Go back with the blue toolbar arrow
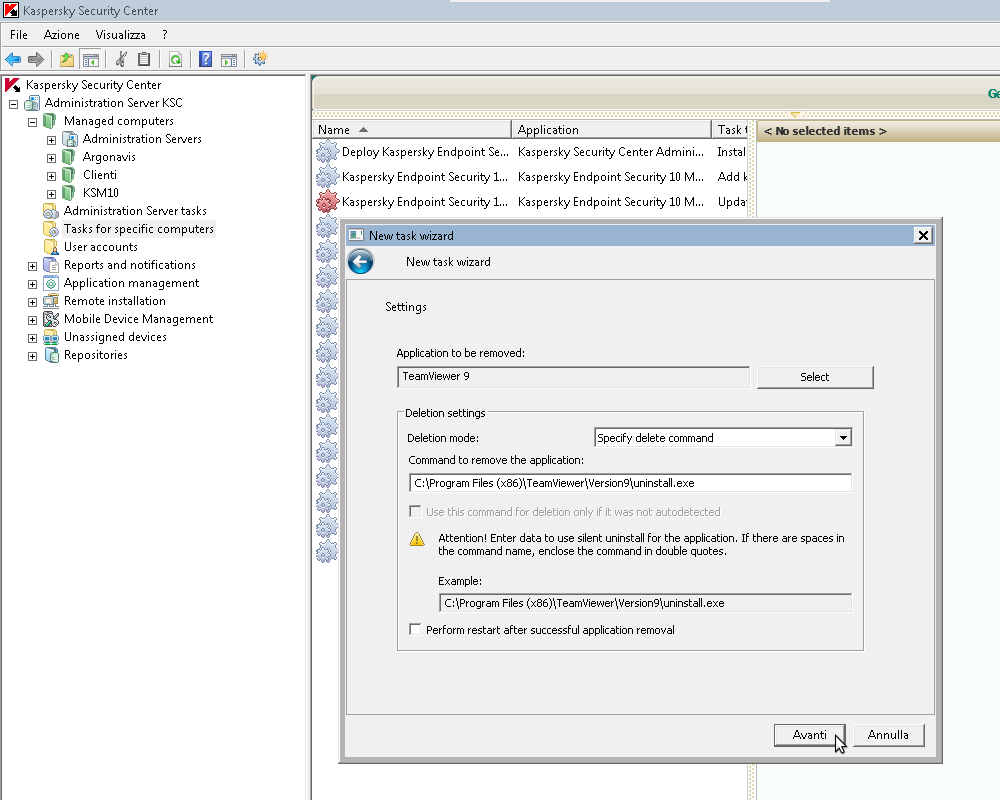1000x800 pixels. 13,59
